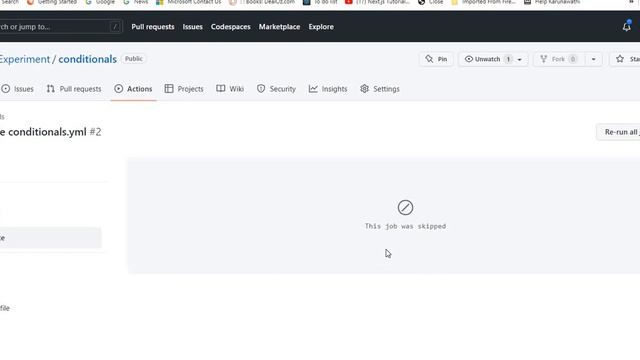Open the News bookmark in bookmarks bar
This screenshot has height=360, width=640.
pos(136,2)
